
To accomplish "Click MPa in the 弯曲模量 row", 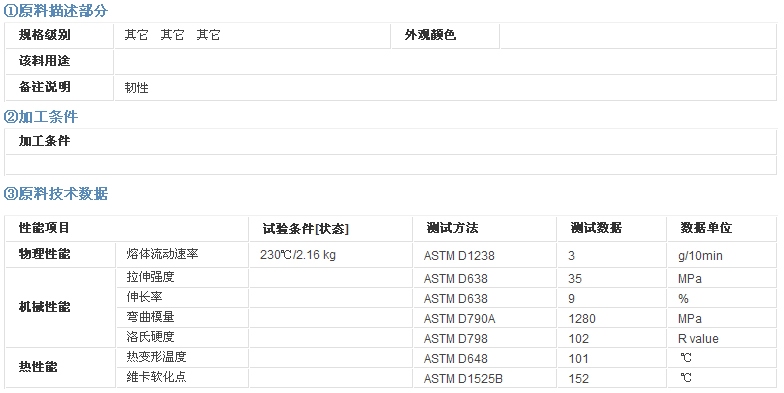I will 690,318.
